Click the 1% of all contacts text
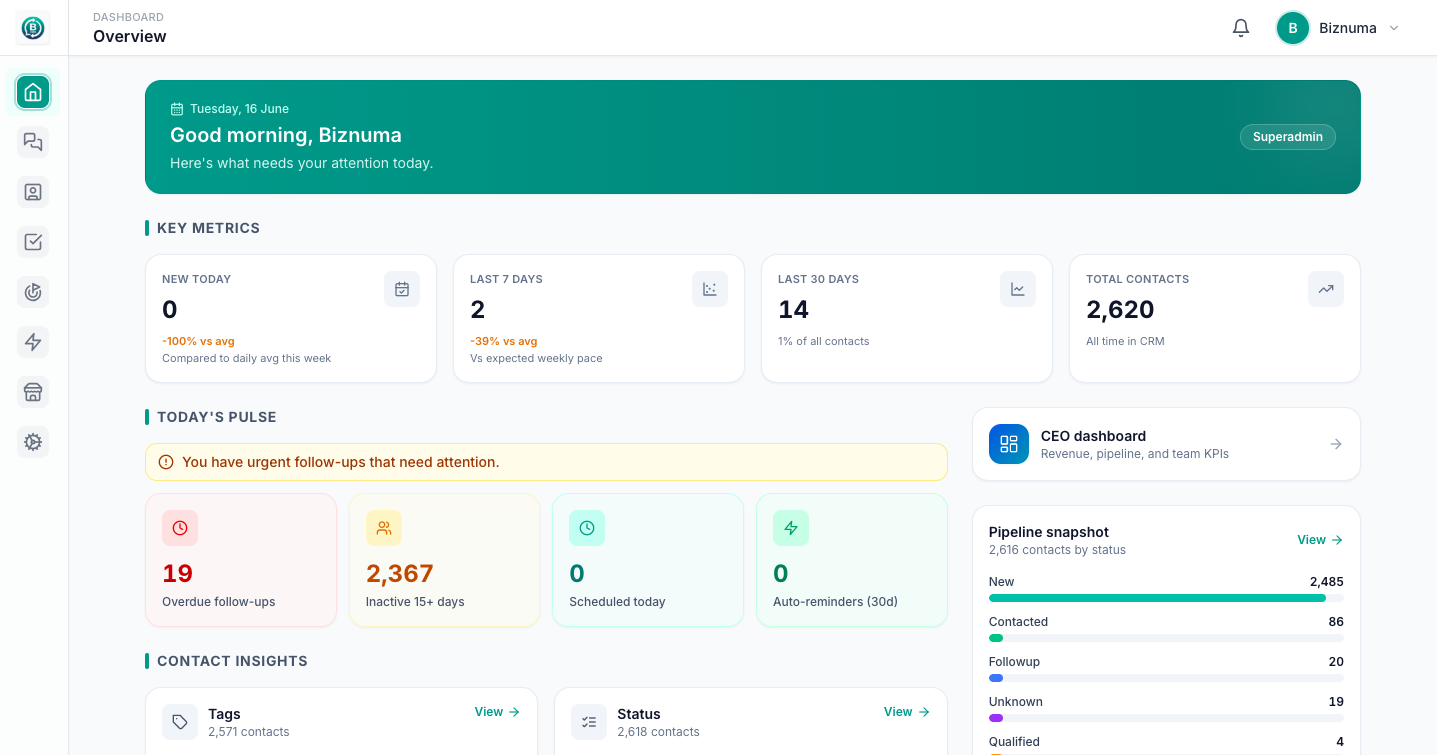The width and height of the screenshot is (1437, 755). pos(824,341)
